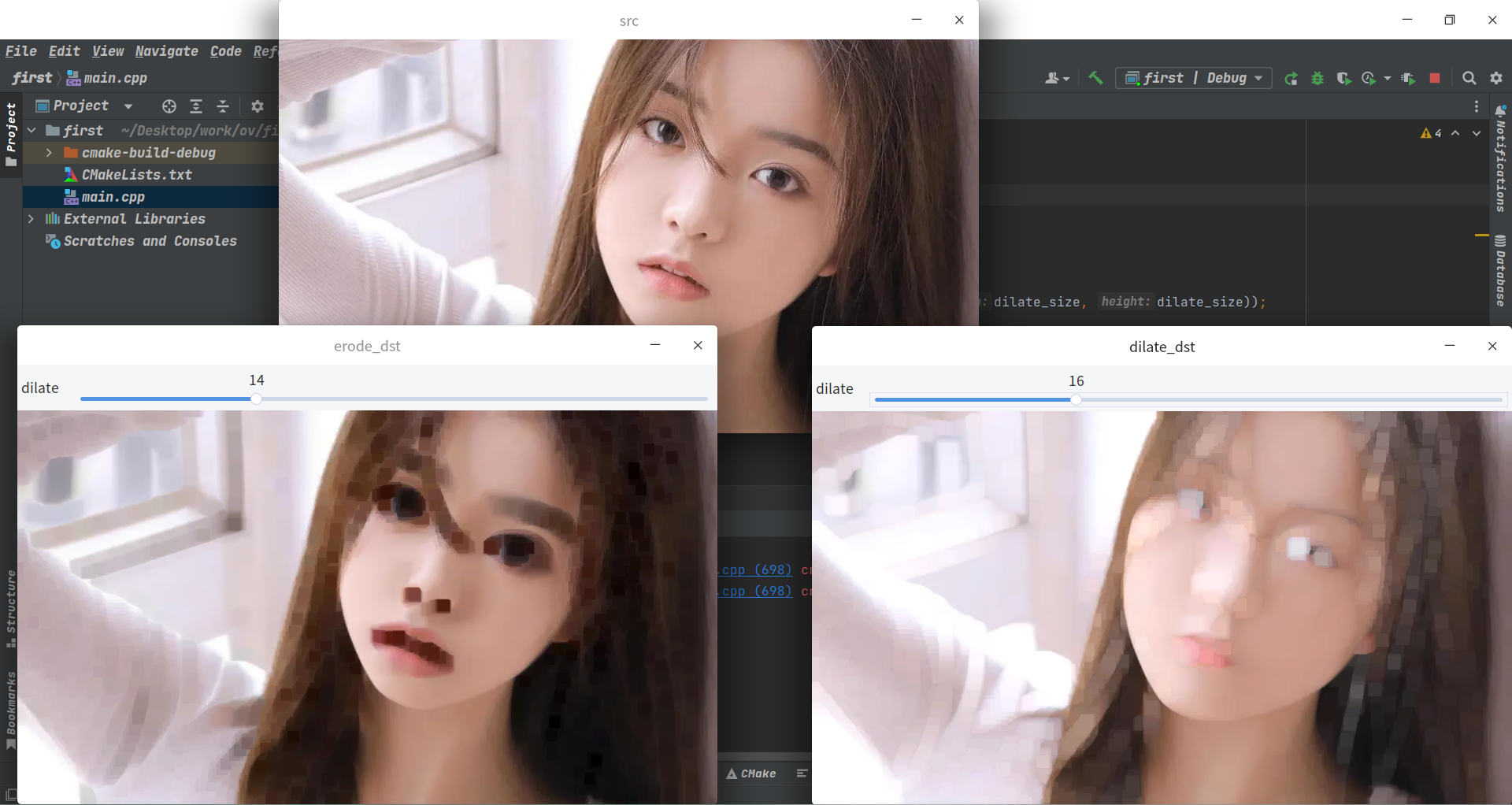Open Project panel gear options
This screenshot has height=805, width=1512.
[x=258, y=106]
